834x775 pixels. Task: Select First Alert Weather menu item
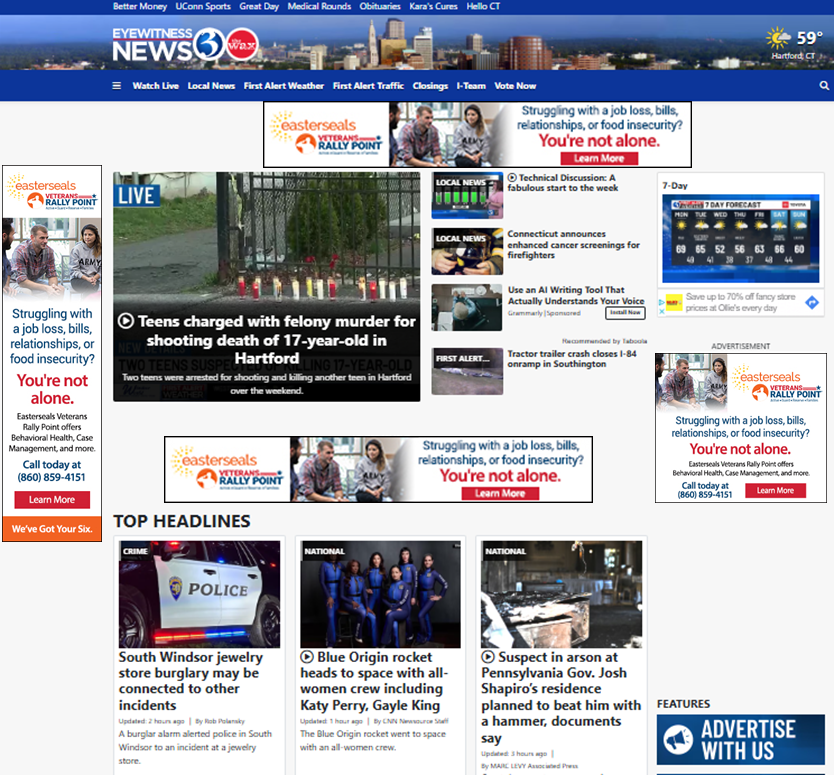(284, 86)
